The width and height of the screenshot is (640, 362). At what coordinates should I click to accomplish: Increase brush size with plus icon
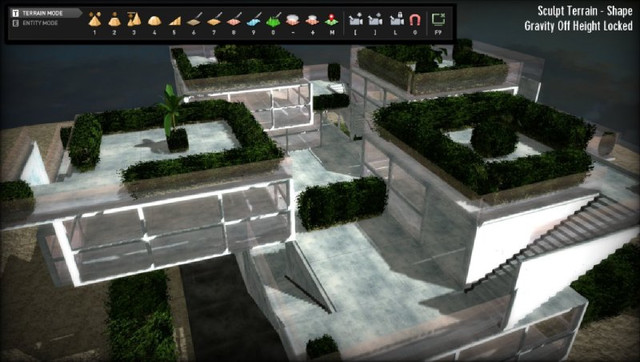click(312, 20)
